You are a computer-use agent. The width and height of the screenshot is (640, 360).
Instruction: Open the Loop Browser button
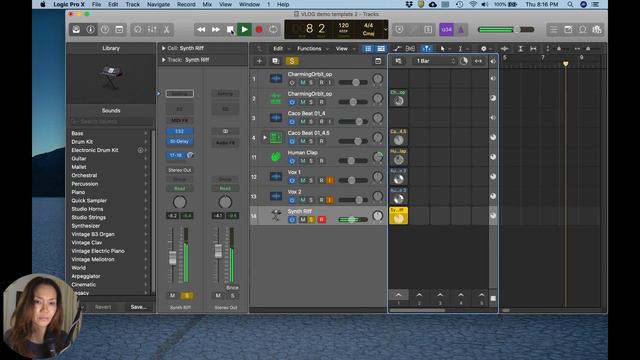point(582,29)
